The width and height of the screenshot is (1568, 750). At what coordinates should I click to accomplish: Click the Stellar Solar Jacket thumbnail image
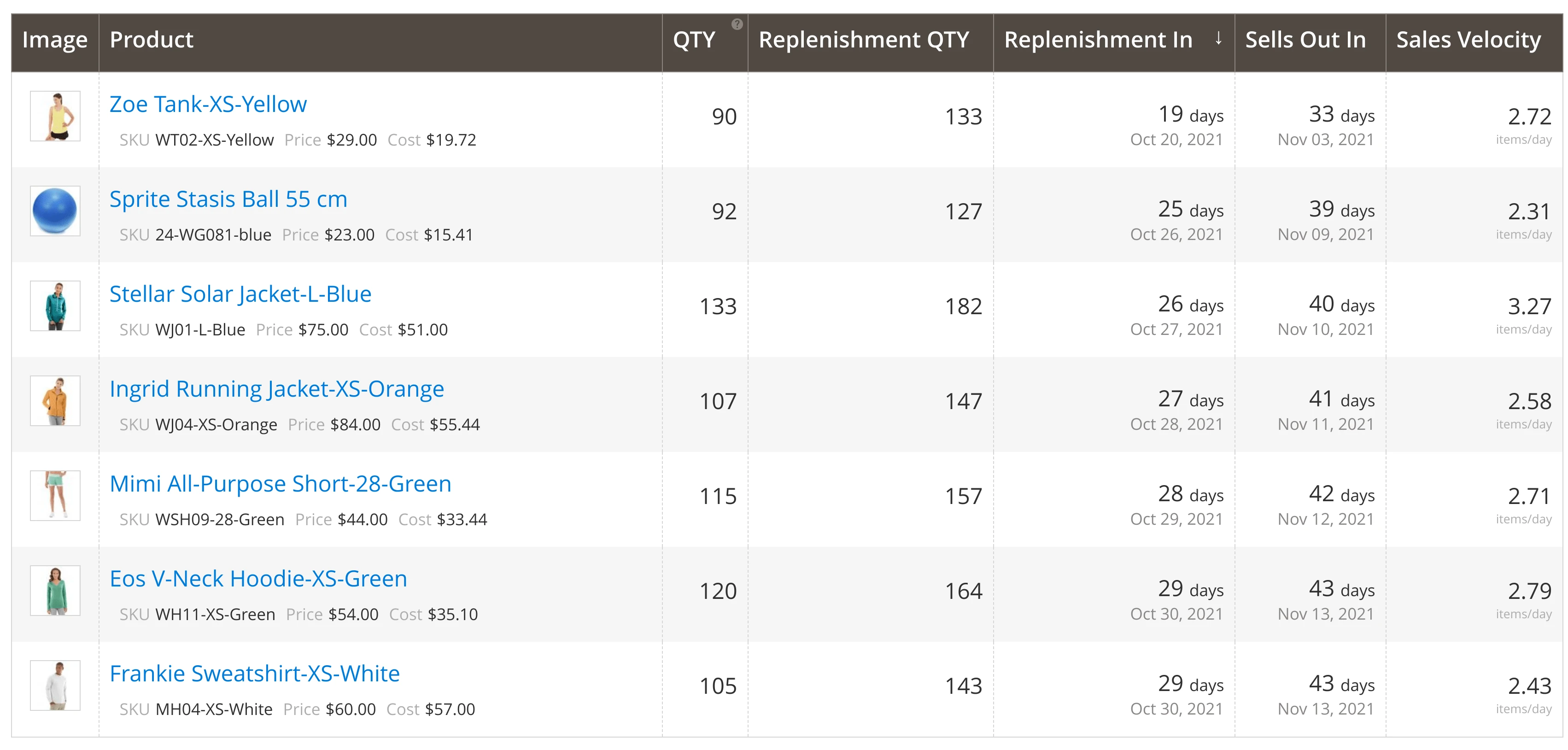55,306
